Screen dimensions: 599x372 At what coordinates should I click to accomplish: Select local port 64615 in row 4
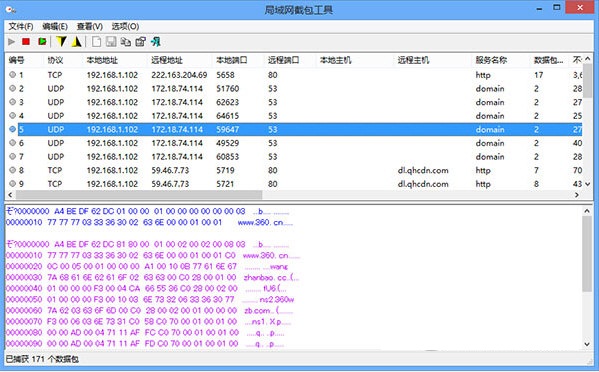(x=228, y=116)
